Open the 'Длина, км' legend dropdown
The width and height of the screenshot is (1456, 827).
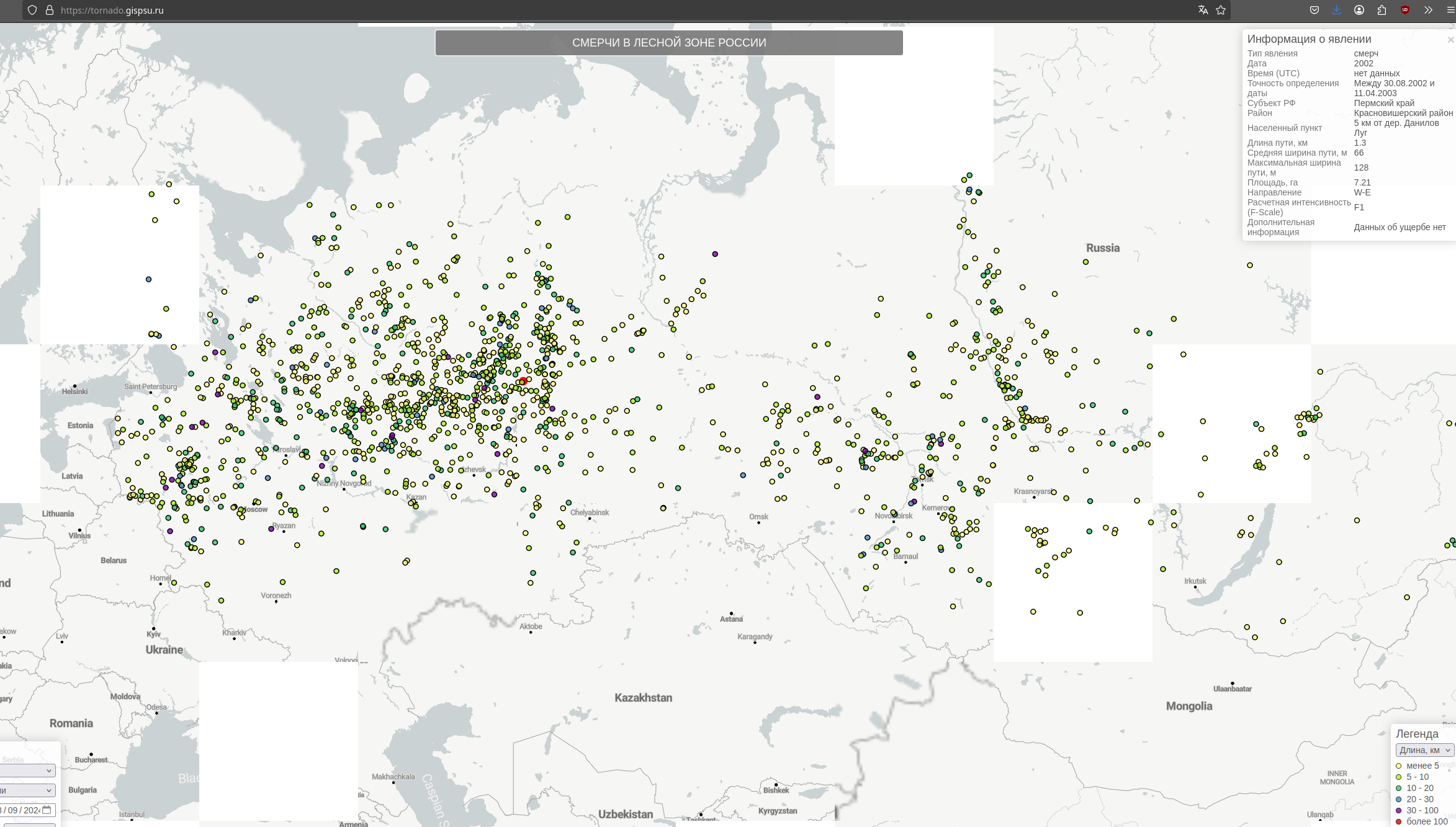tap(1425, 750)
